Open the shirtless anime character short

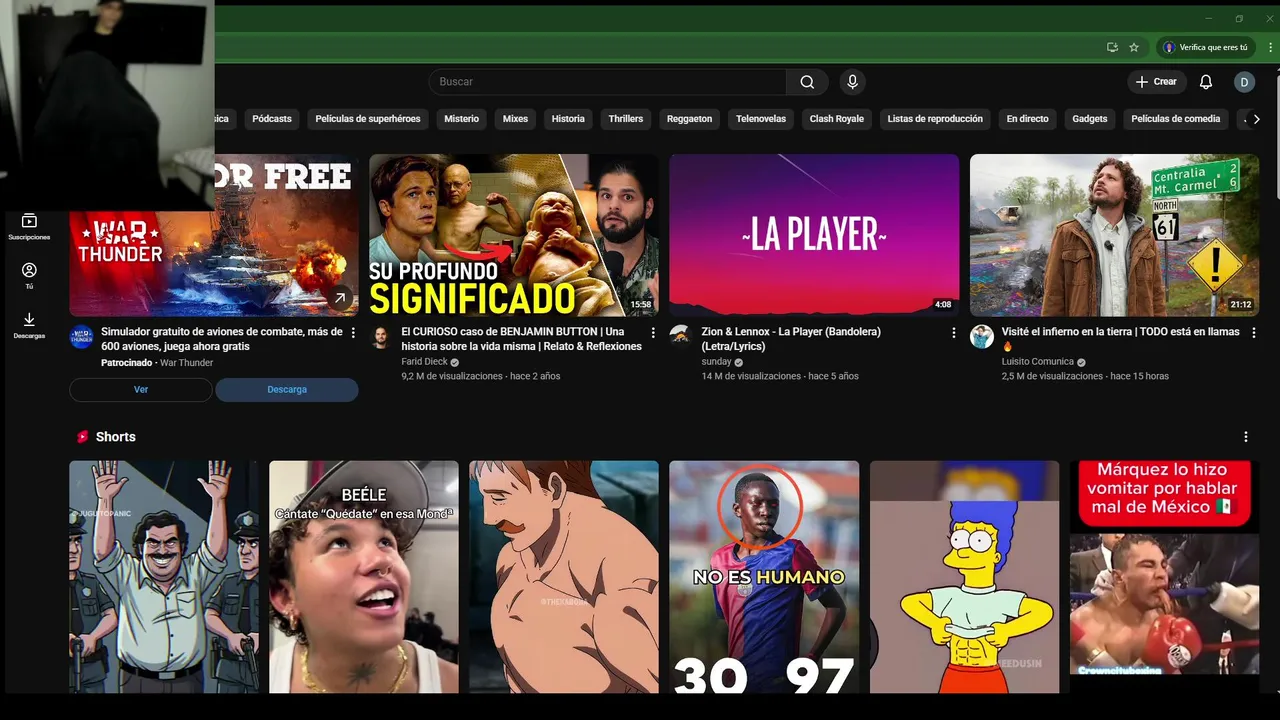click(564, 577)
